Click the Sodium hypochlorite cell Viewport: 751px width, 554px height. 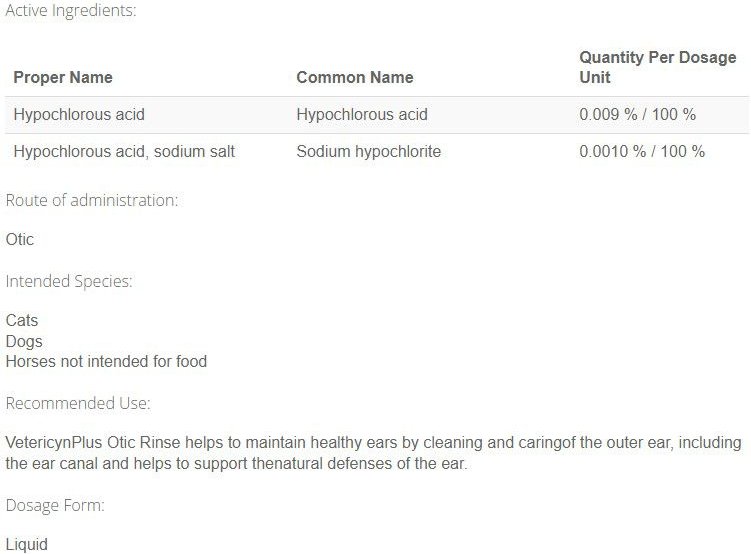coord(369,152)
